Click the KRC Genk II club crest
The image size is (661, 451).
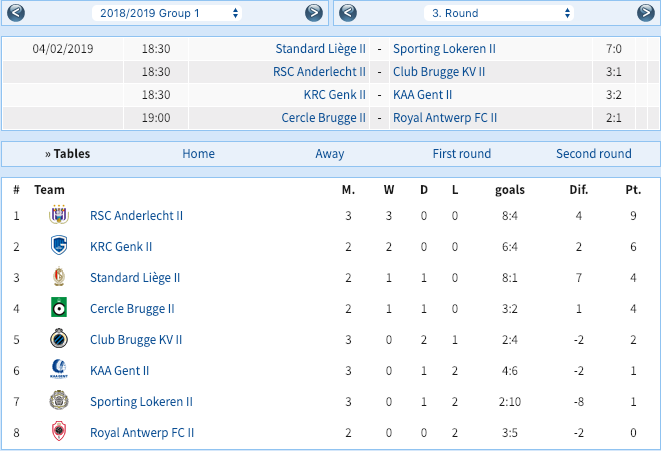[x=59, y=246]
